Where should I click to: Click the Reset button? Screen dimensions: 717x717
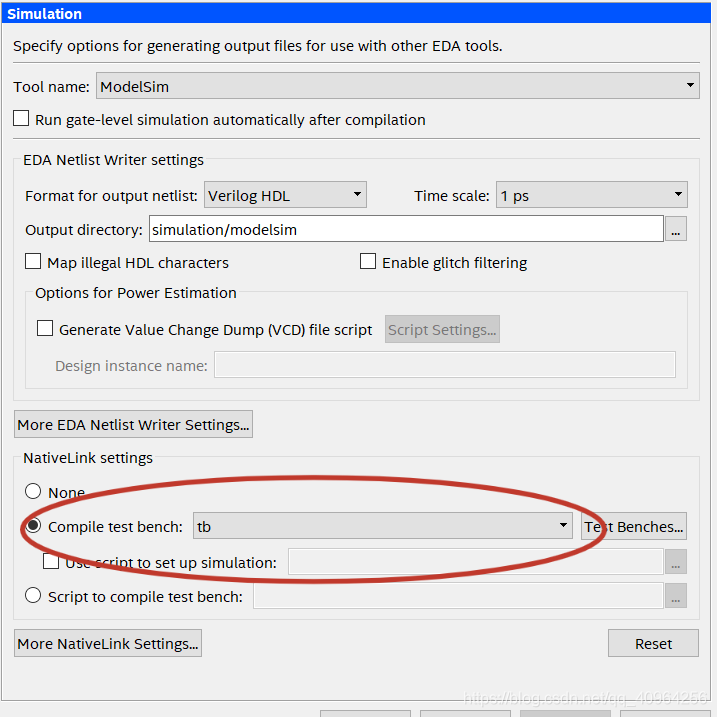[x=653, y=643]
